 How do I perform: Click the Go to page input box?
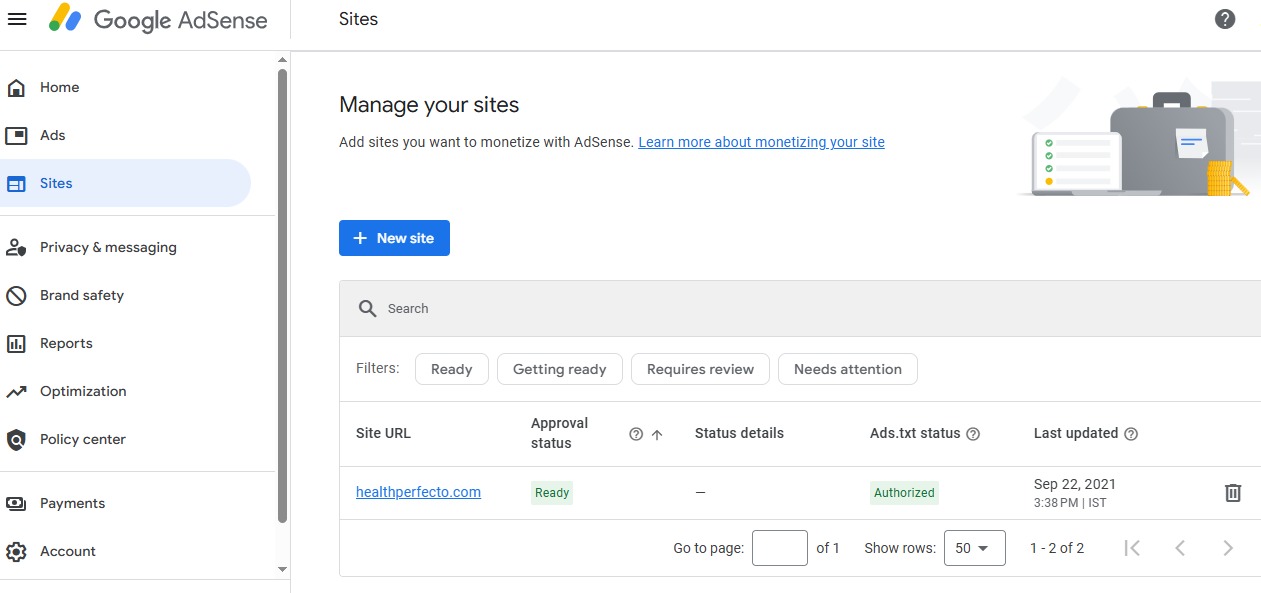coord(779,548)
